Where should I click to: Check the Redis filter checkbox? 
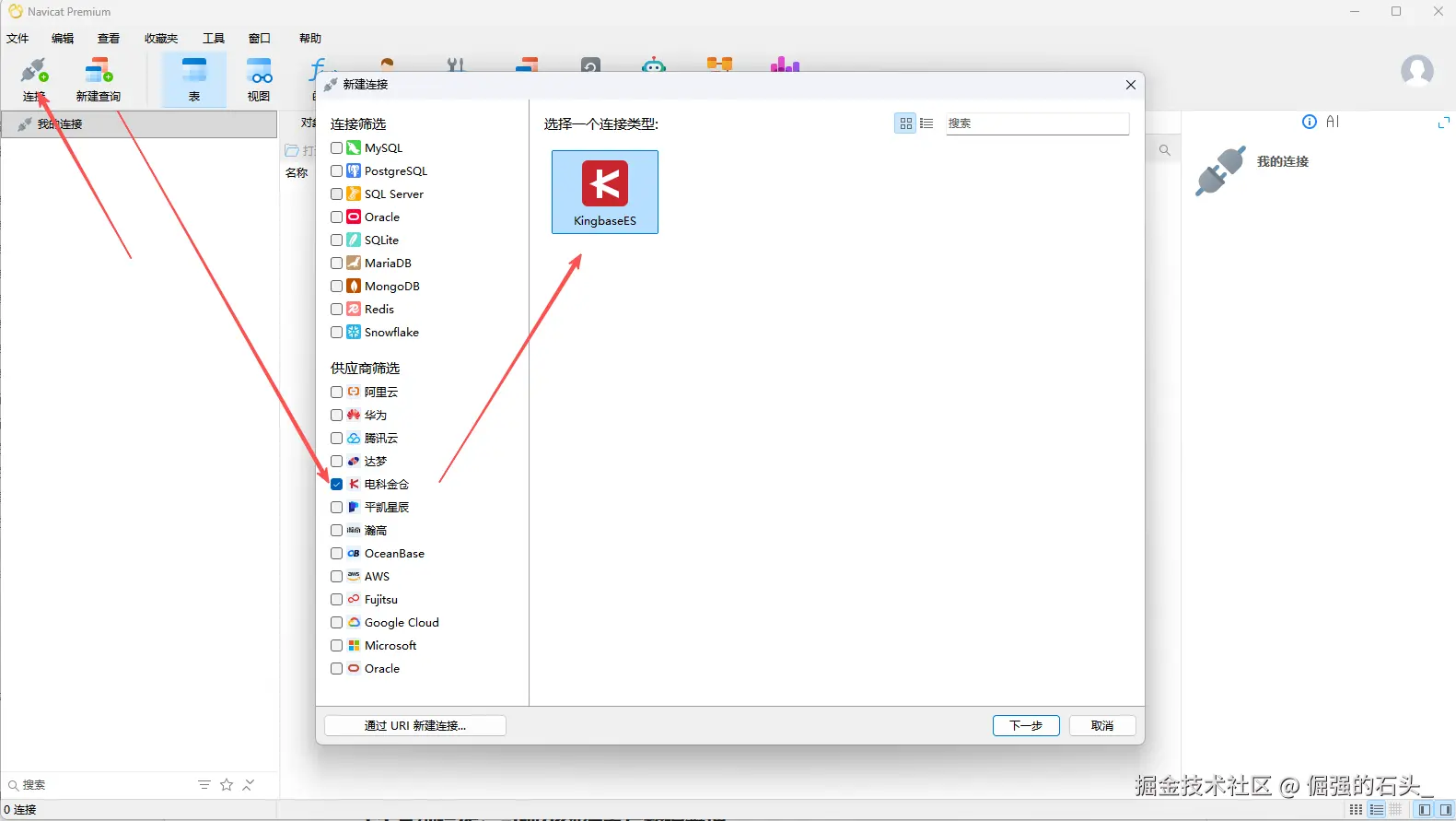(337, 309)
